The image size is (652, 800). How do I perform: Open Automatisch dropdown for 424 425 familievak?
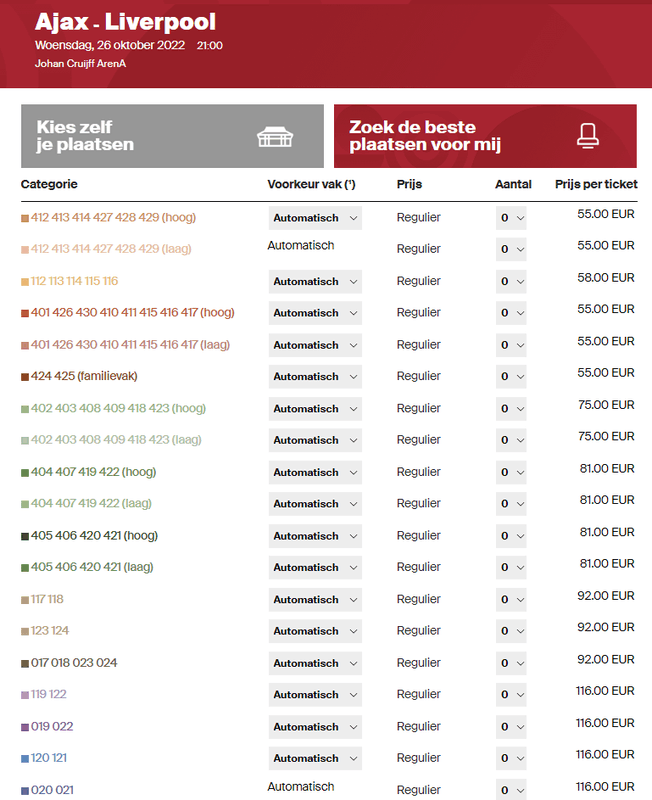coord(315,377)
